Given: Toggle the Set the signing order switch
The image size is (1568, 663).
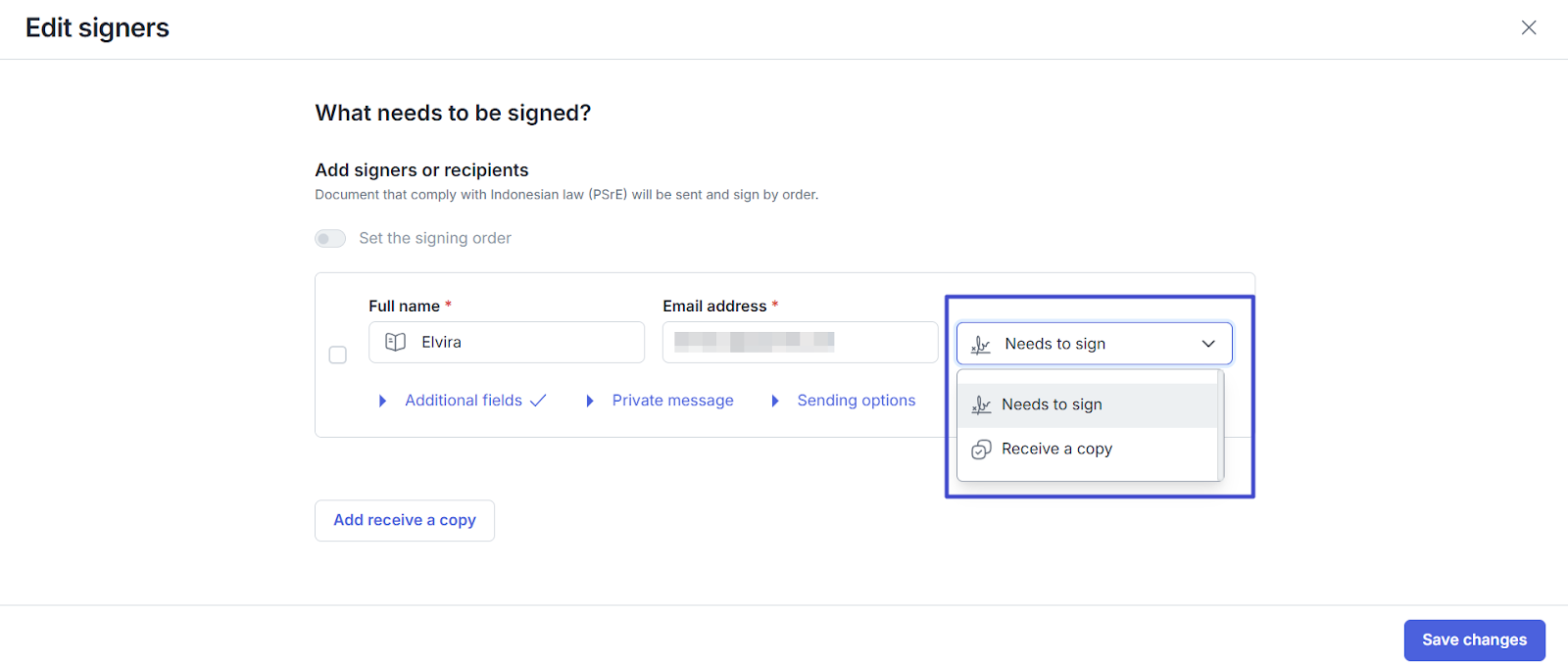Looking at the screenshot, I should click(x=330, y=239).
